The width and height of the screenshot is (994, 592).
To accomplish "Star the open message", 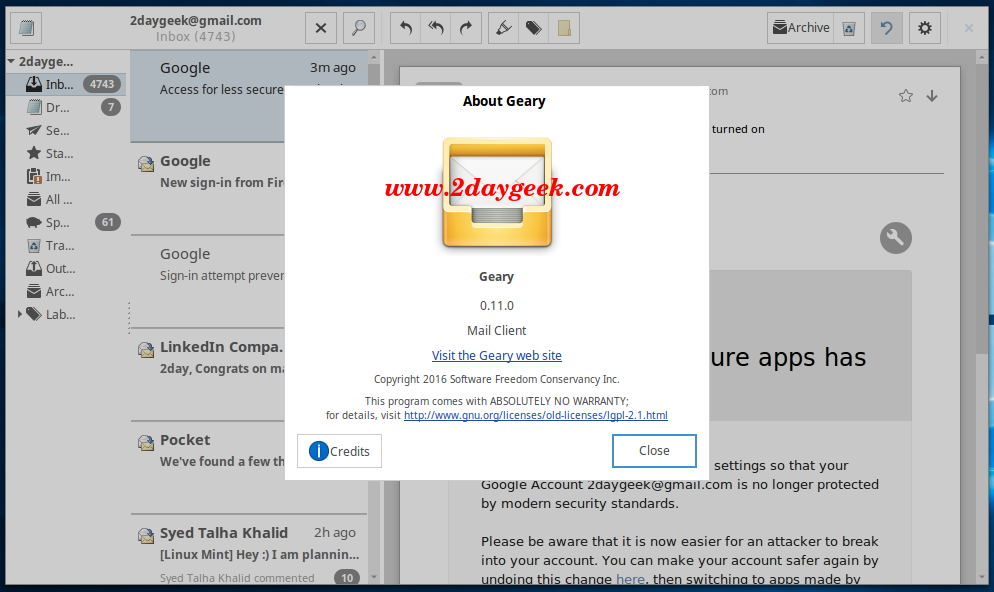I will click(x=906, y=96).
